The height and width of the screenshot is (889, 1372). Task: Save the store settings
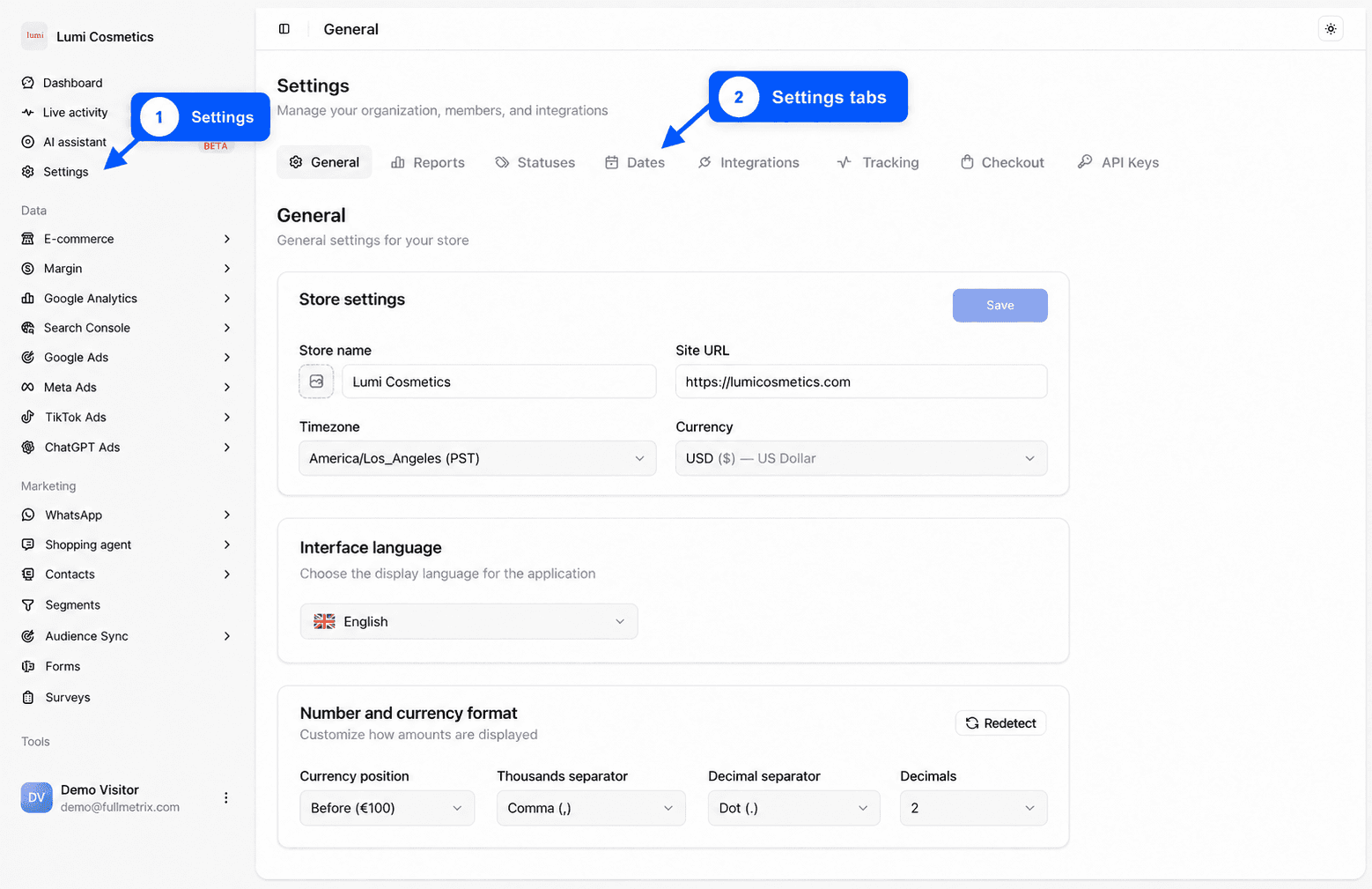tap(1000, 306)
